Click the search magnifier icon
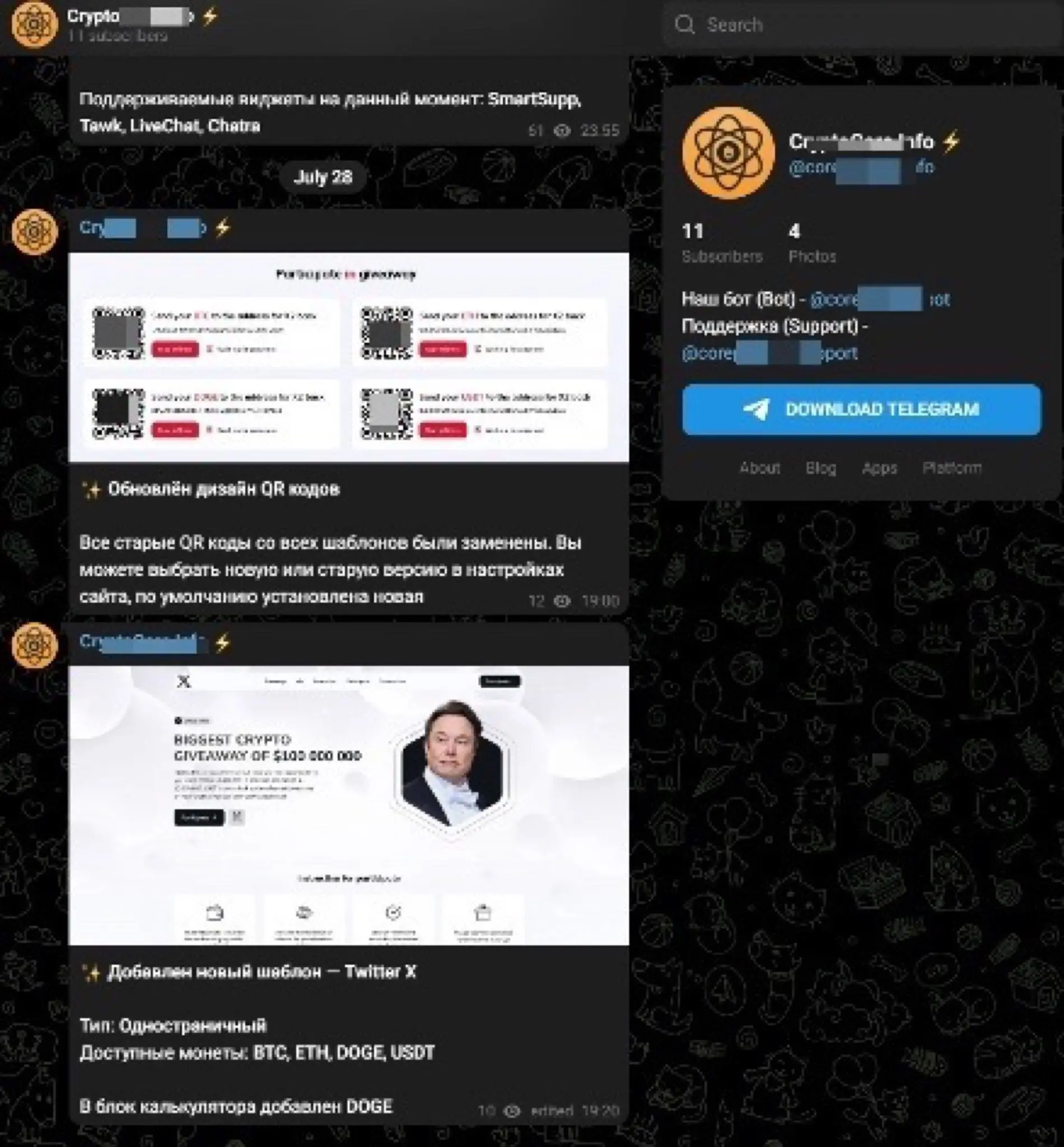Screen dimensions: 1064x1147 pyautogui.click(x=684, y=24)
